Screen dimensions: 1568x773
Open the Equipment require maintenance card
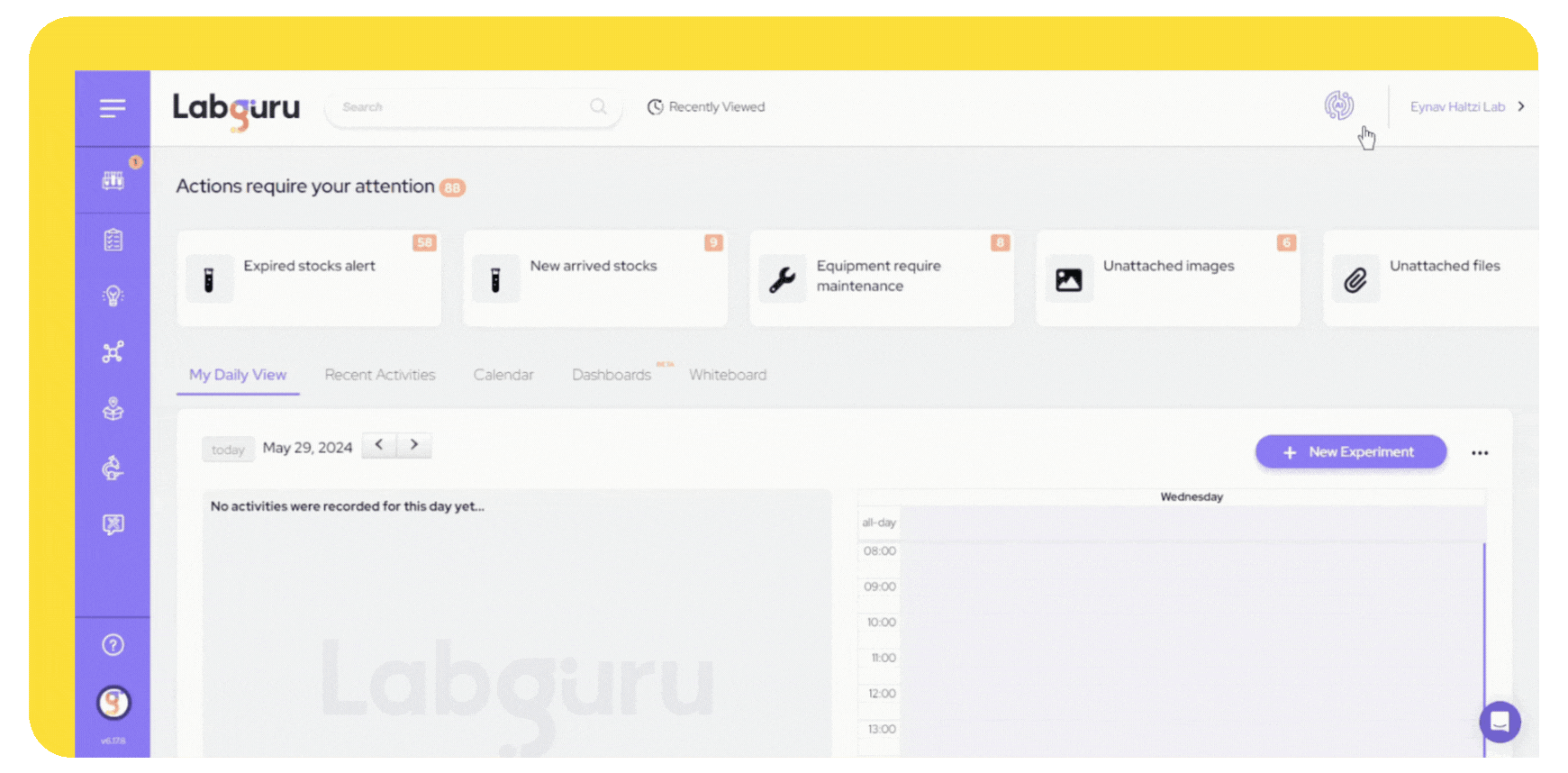[x=882, y=278]
